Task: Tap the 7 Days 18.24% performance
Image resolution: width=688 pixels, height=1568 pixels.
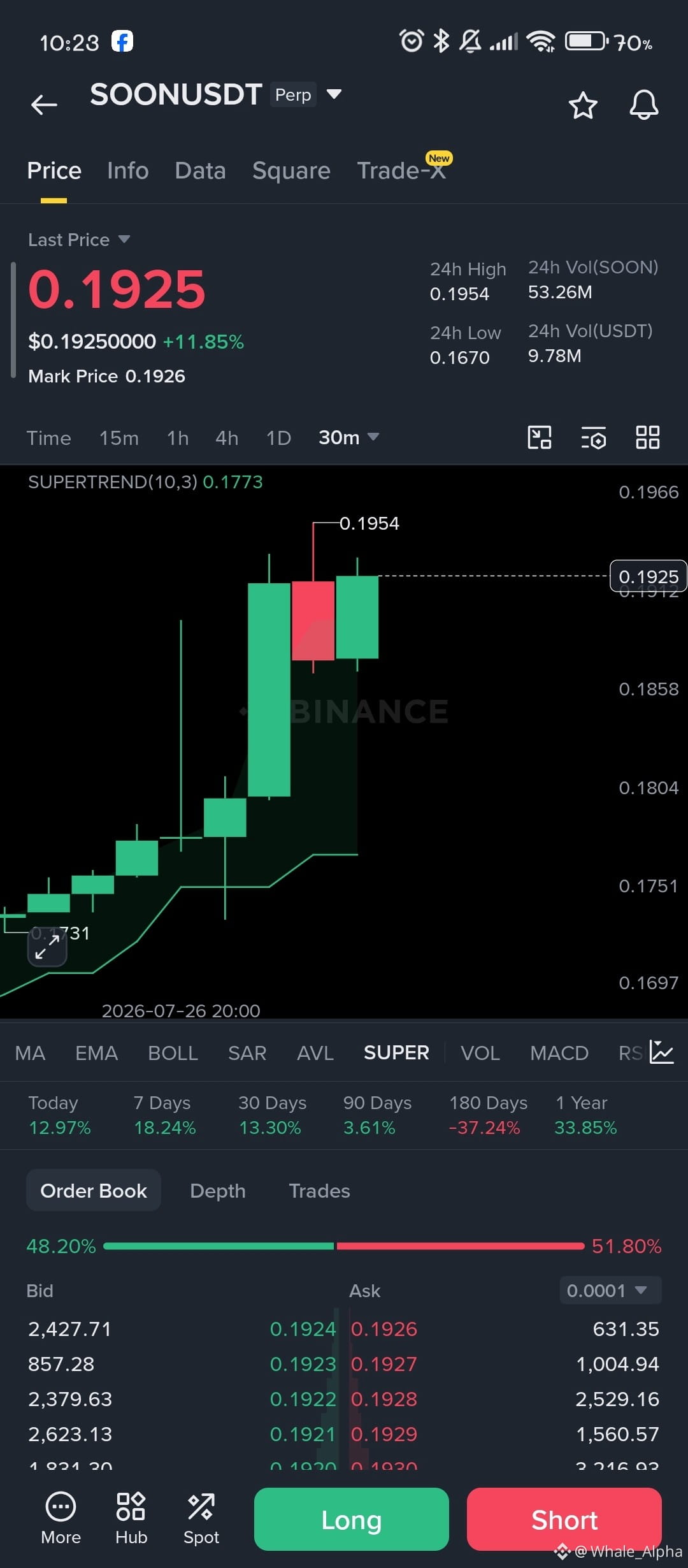Action: tap(165, 1115)
